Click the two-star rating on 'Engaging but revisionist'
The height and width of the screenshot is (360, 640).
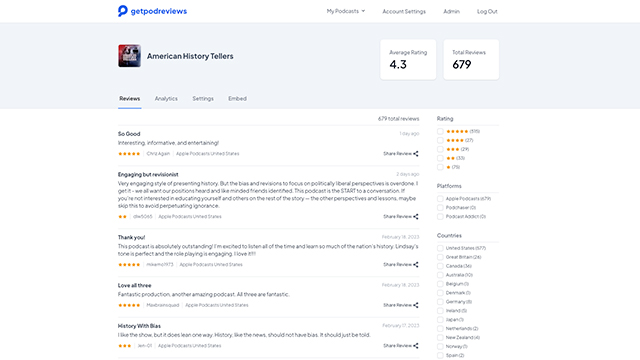(122, 217)
